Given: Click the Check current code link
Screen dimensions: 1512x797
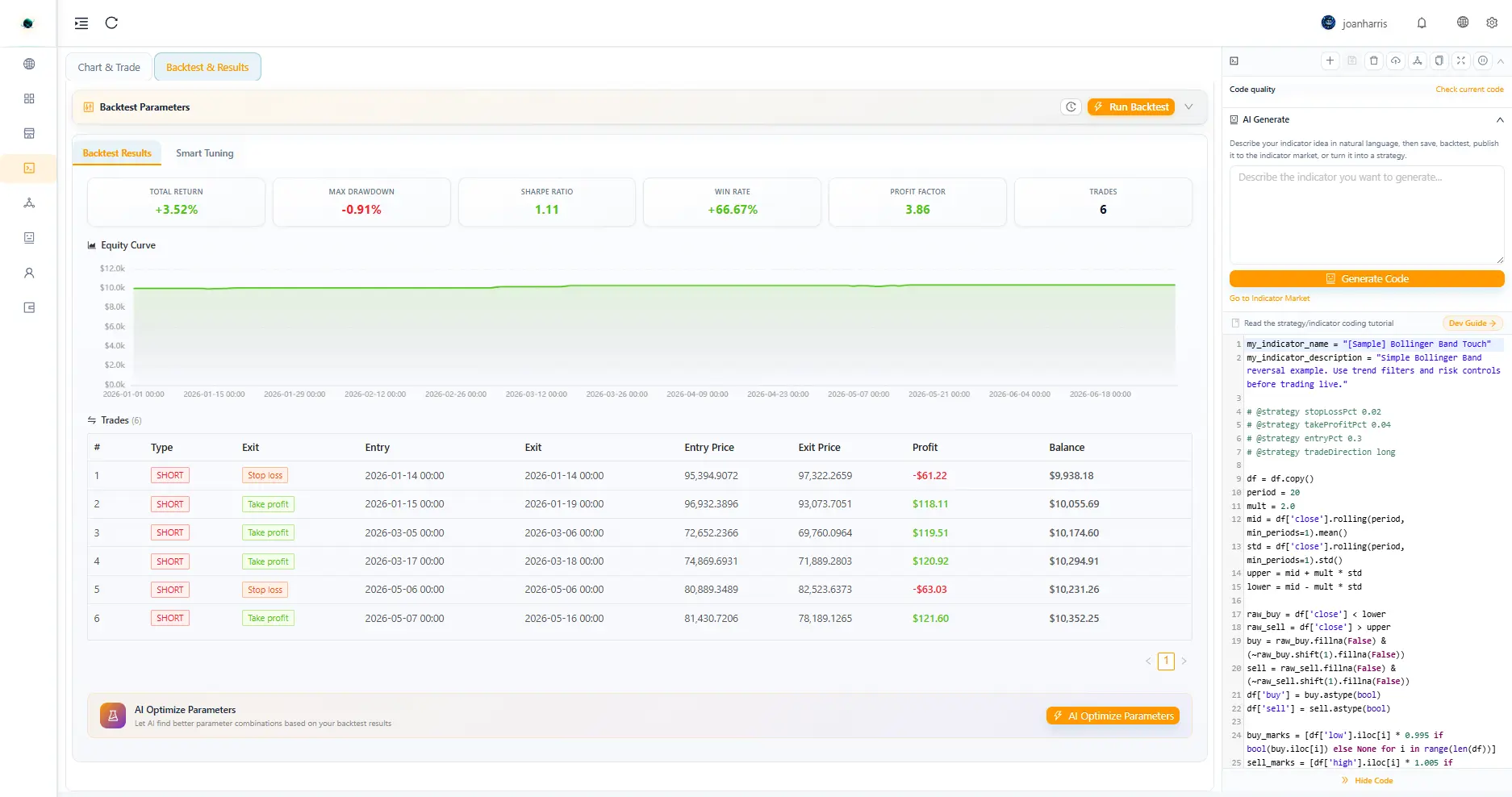Looking at the screenshot, I should click(1469, 90).
